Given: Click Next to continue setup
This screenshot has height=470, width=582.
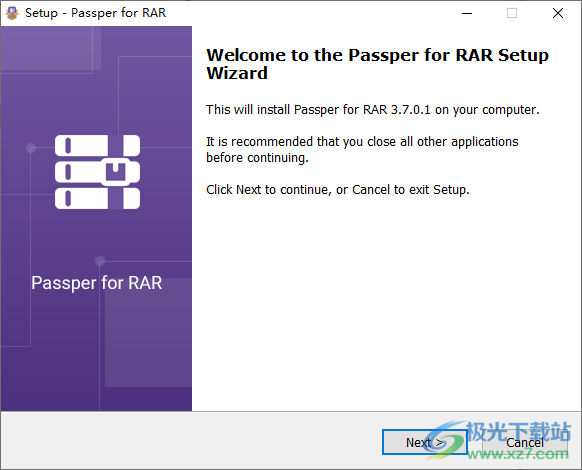Looking at the screenshot, I should pyautogui.click(x=425, y=442).
